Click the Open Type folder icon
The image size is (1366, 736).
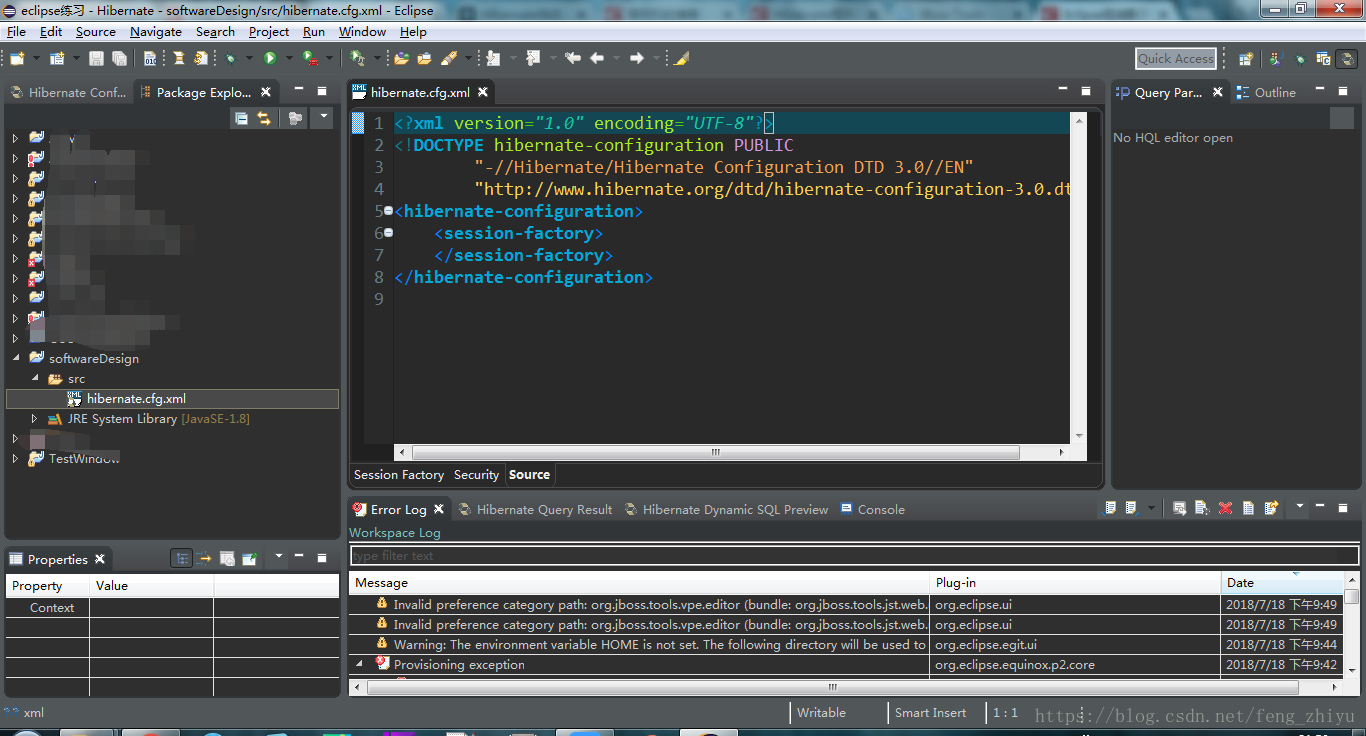point(401,59)
